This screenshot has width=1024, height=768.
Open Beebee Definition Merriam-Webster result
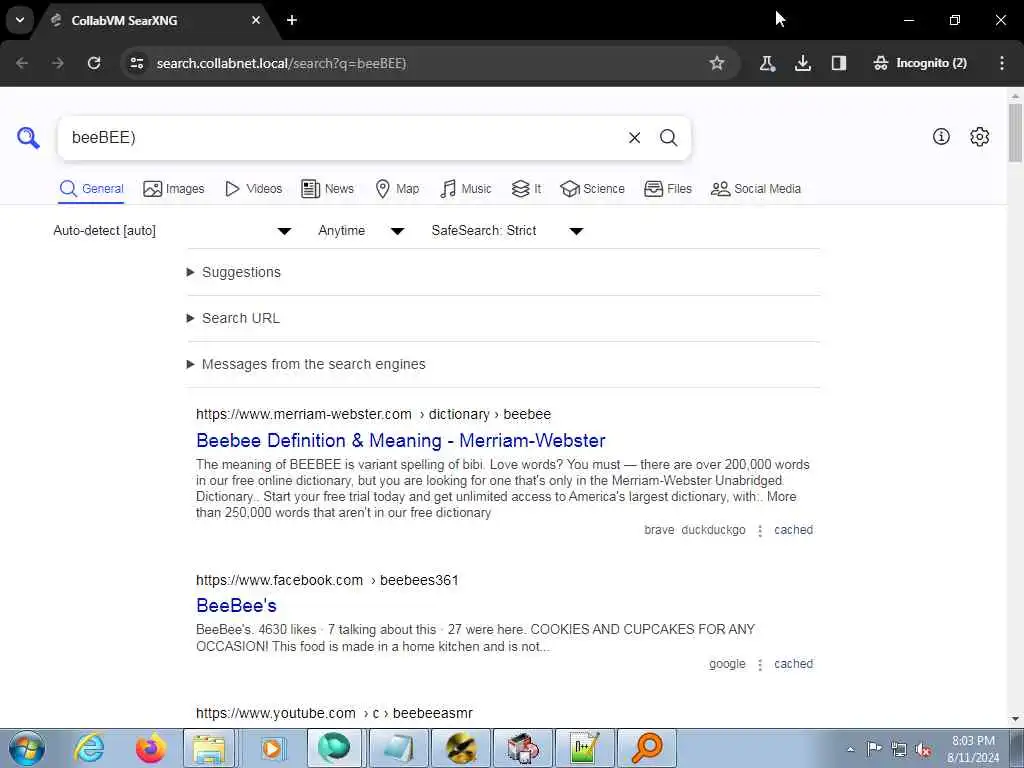tap(401, 440)
